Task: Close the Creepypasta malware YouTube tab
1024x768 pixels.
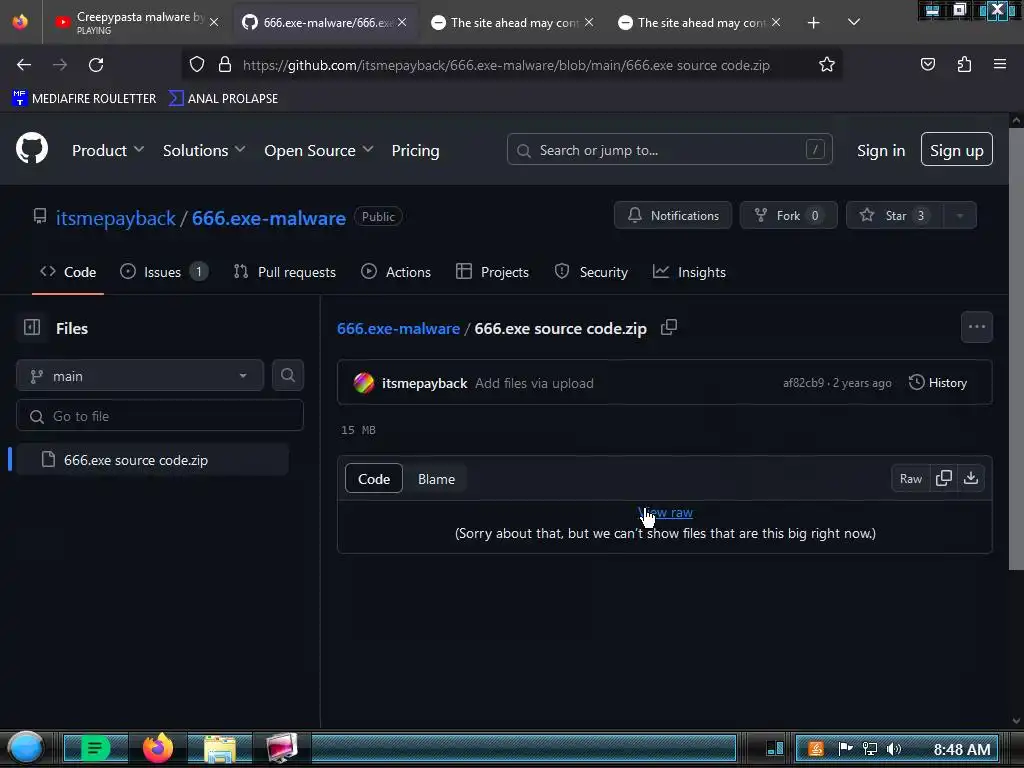Action: pos(214,22)
